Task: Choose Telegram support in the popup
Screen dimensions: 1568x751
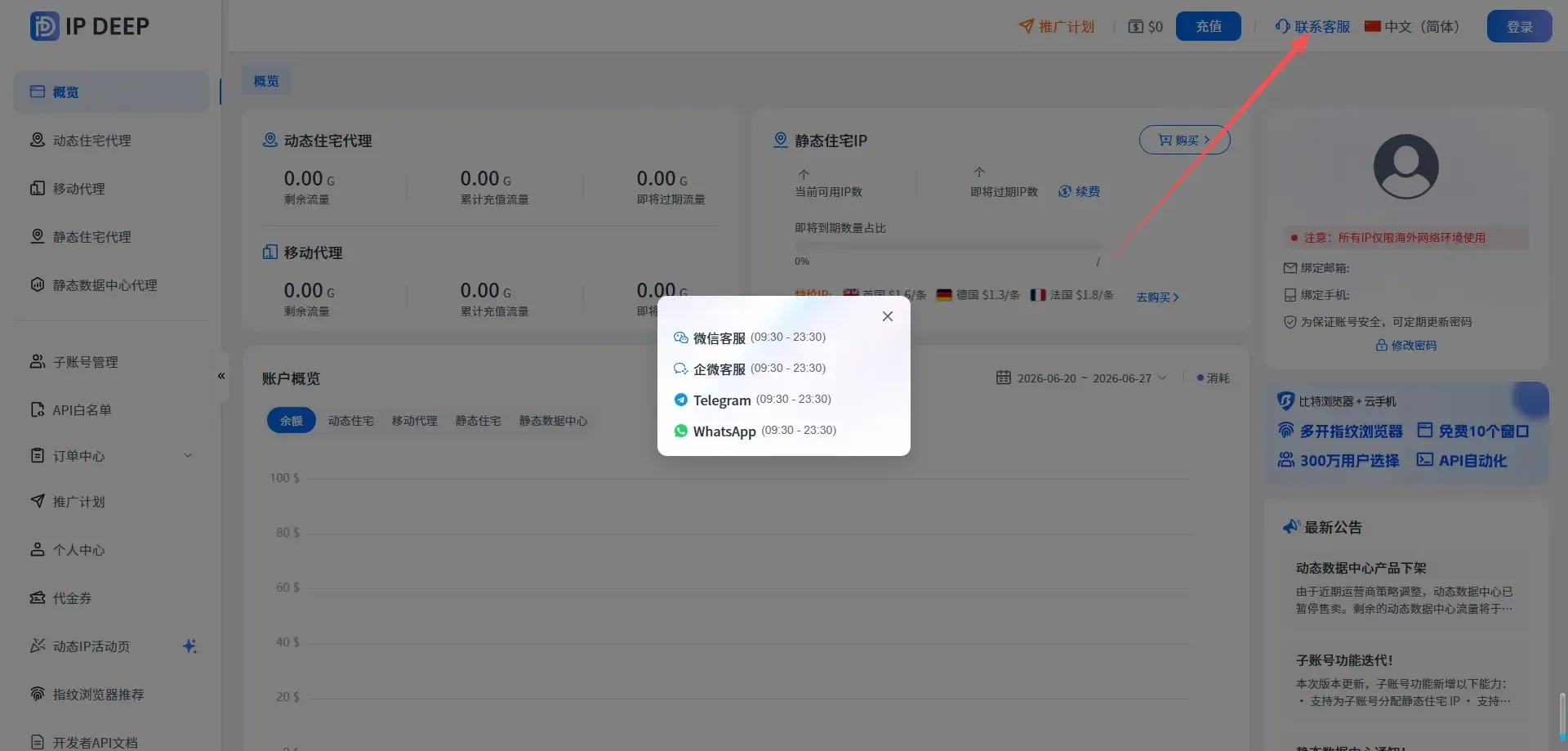Action: 752,400
